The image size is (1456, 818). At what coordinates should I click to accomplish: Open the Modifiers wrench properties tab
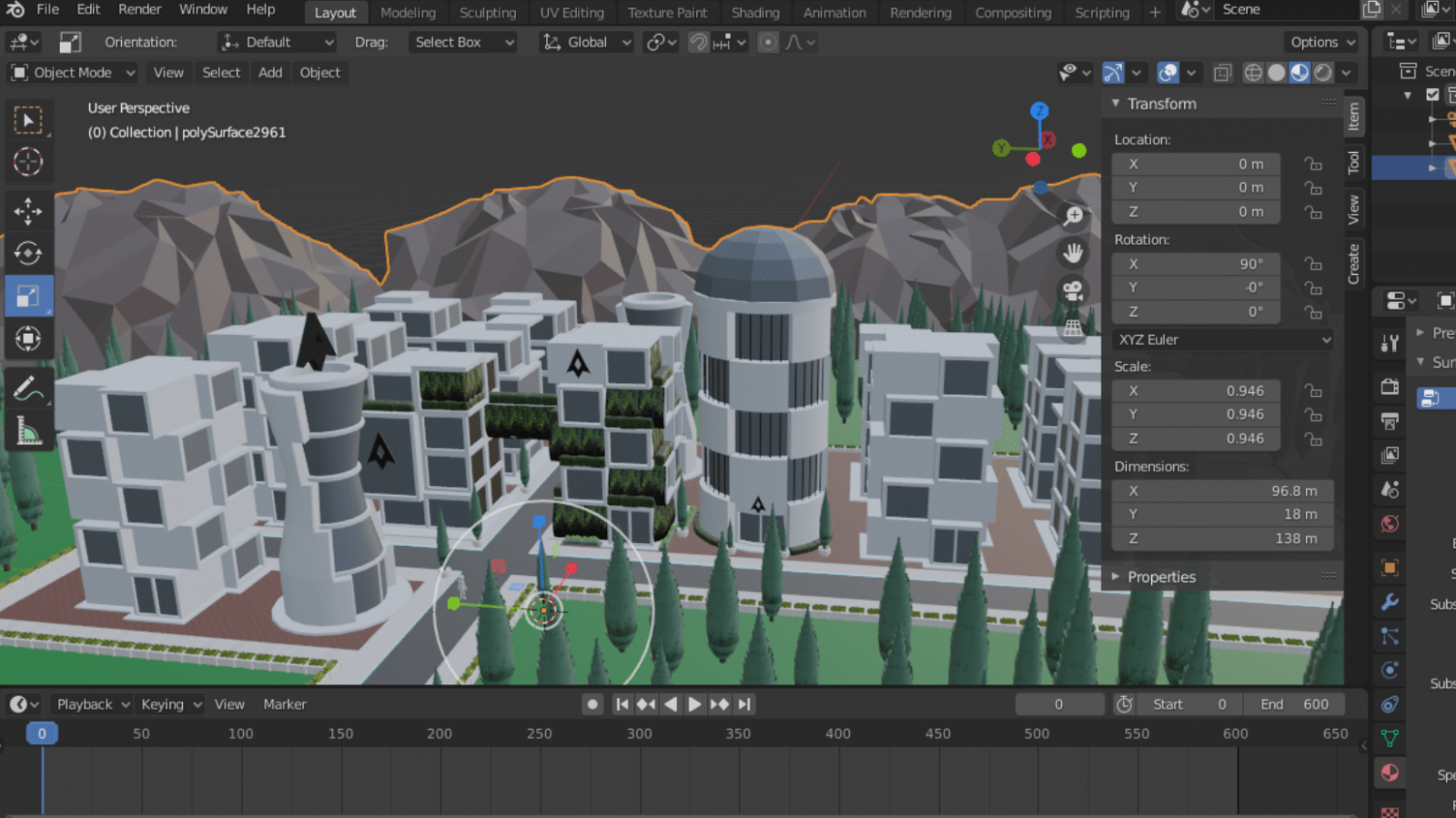click(1390, 601)
